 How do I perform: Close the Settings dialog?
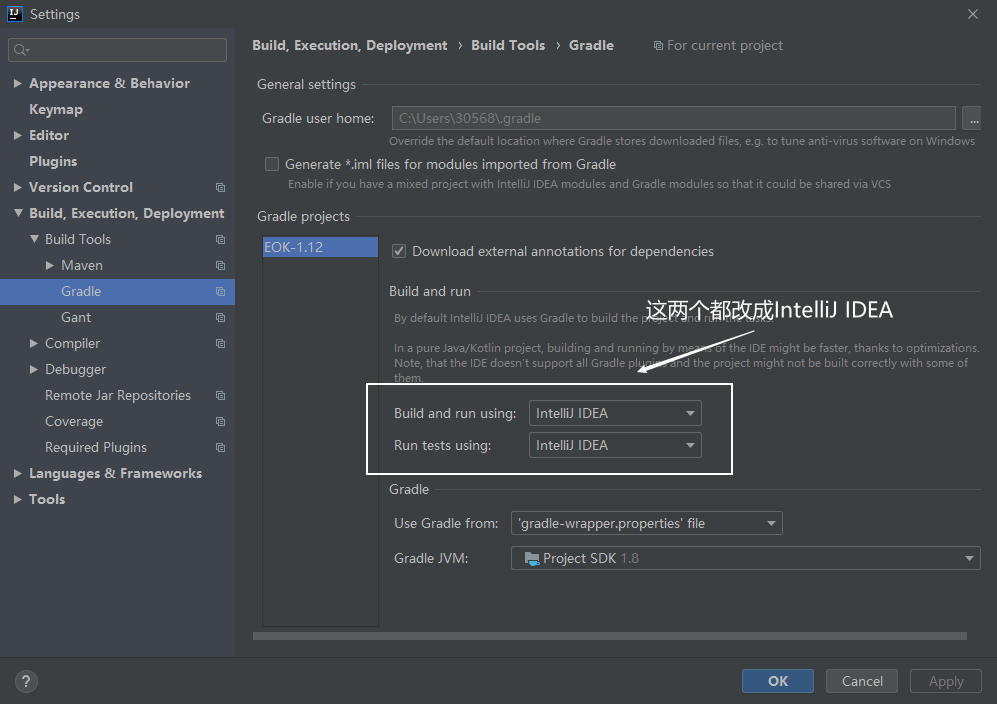click(x=973, y=14)
